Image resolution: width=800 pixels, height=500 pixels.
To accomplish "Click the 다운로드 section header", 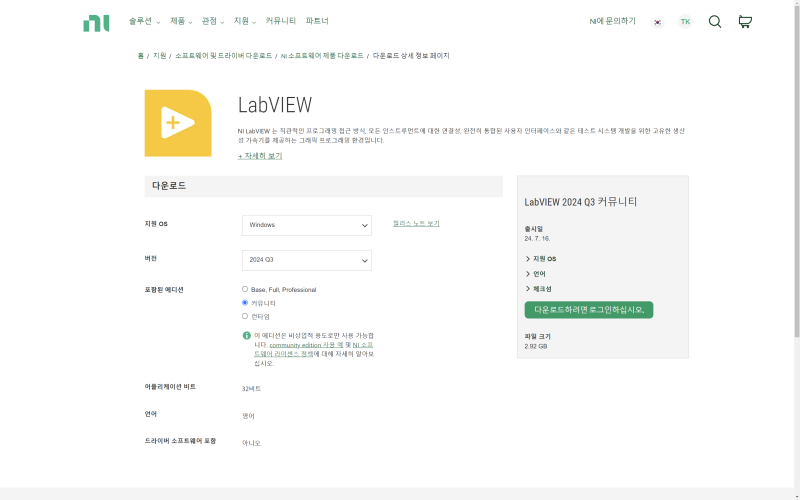I will (x=323, y=186).
